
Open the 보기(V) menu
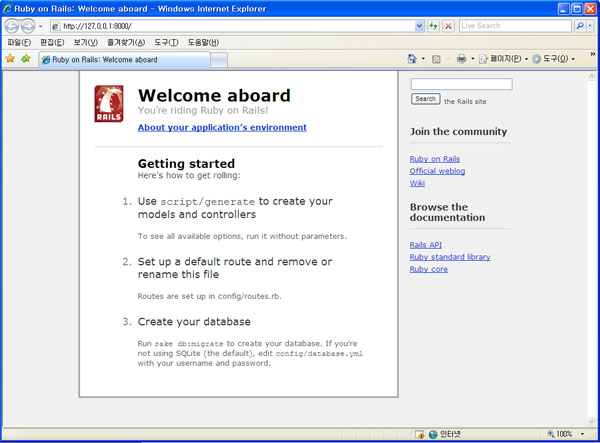(86, 42)
